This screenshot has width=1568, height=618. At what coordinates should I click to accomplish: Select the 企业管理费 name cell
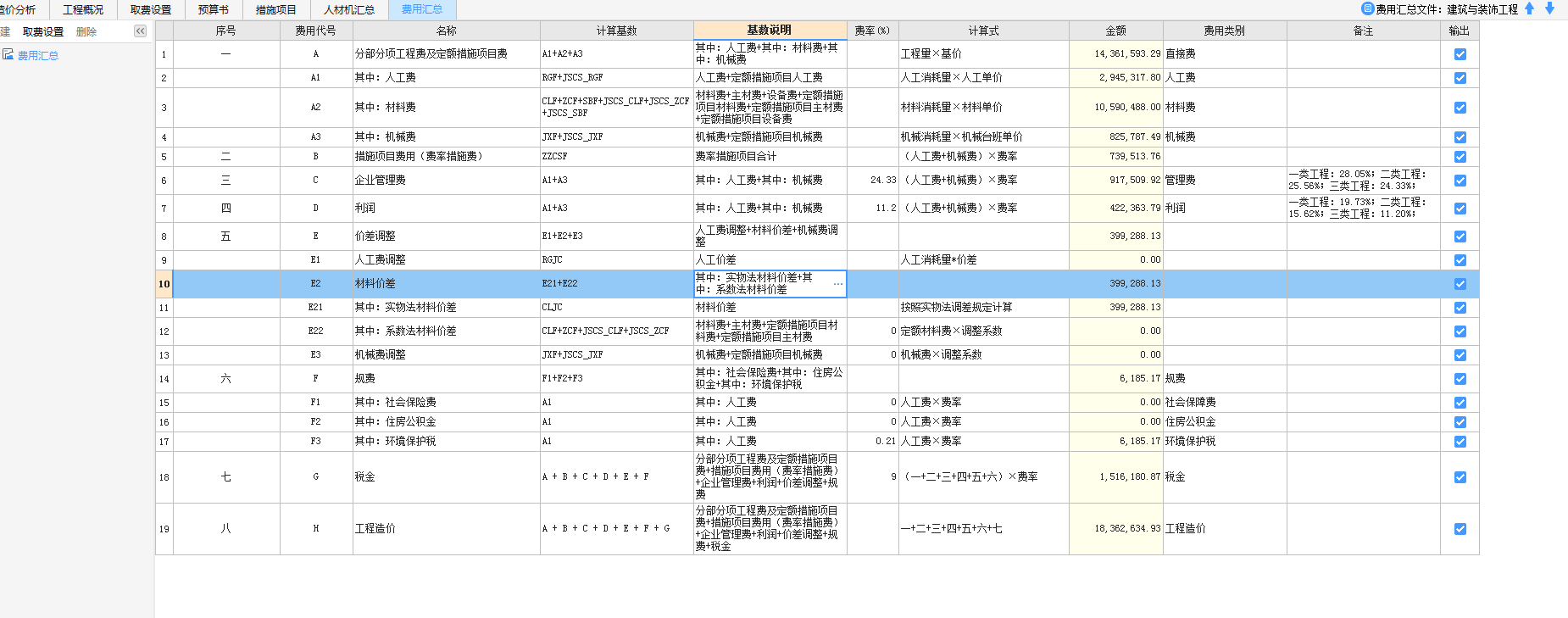pyautogui.click(x=447, y=181)
